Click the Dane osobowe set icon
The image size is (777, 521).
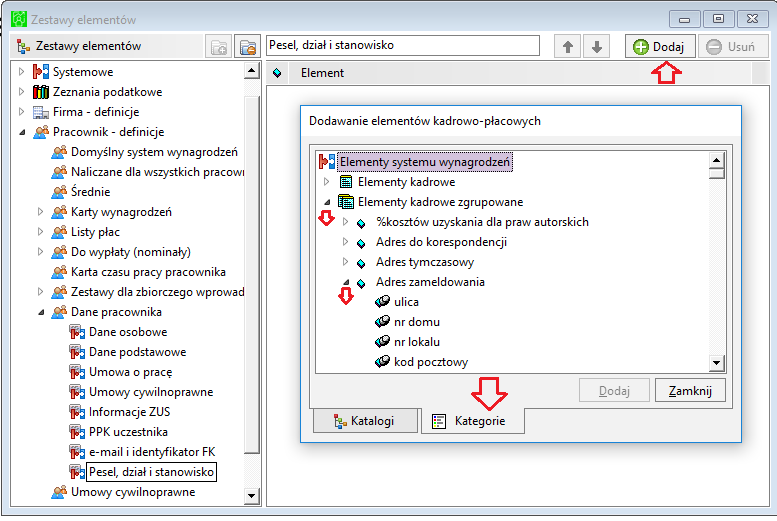[77, 332]
